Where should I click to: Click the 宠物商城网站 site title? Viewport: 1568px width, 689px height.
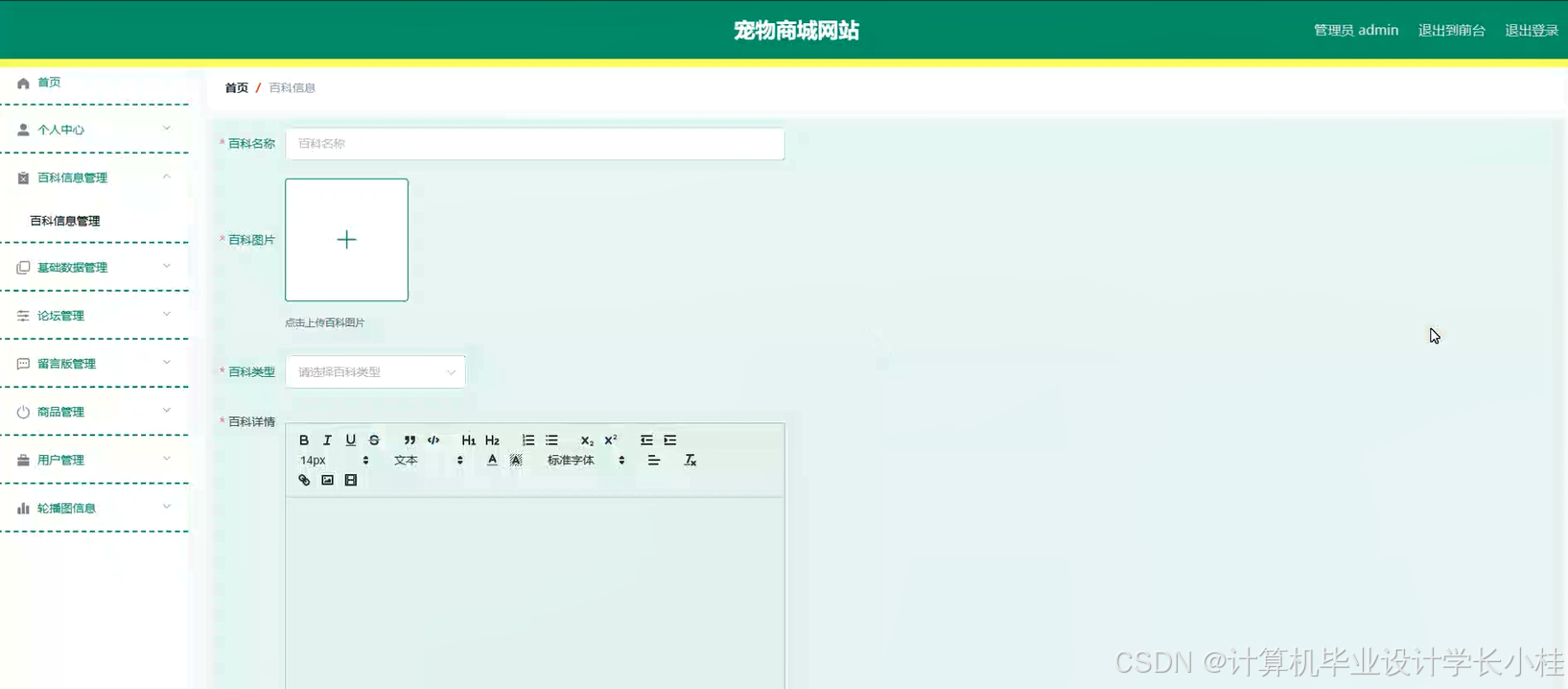point(797,31)
